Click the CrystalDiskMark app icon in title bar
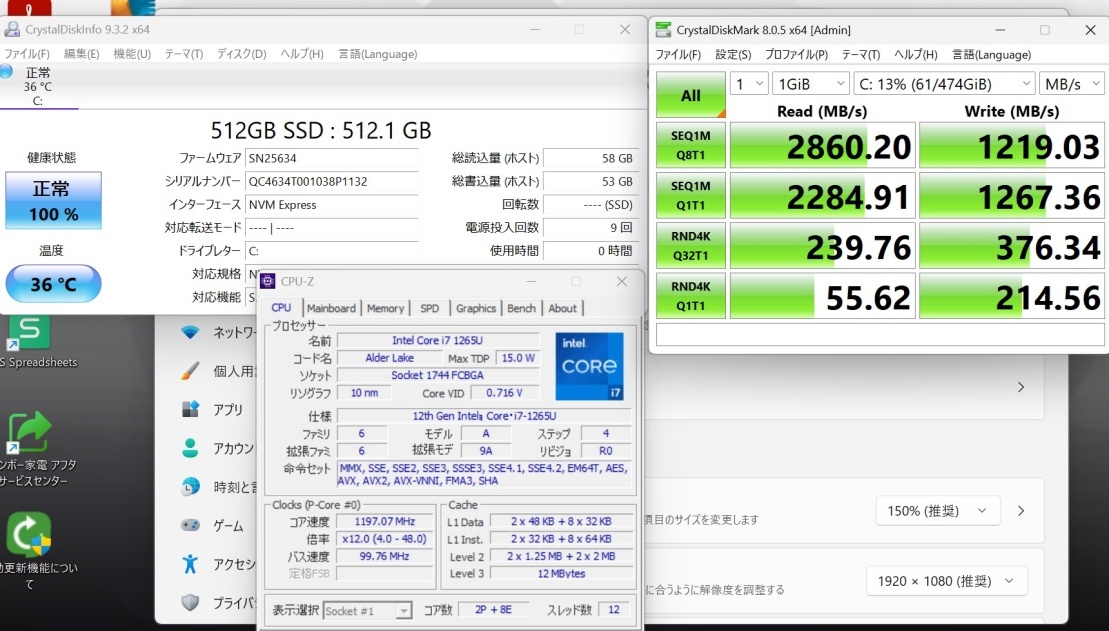Viewport: 1109px width, 631px height. pos(663,30)
